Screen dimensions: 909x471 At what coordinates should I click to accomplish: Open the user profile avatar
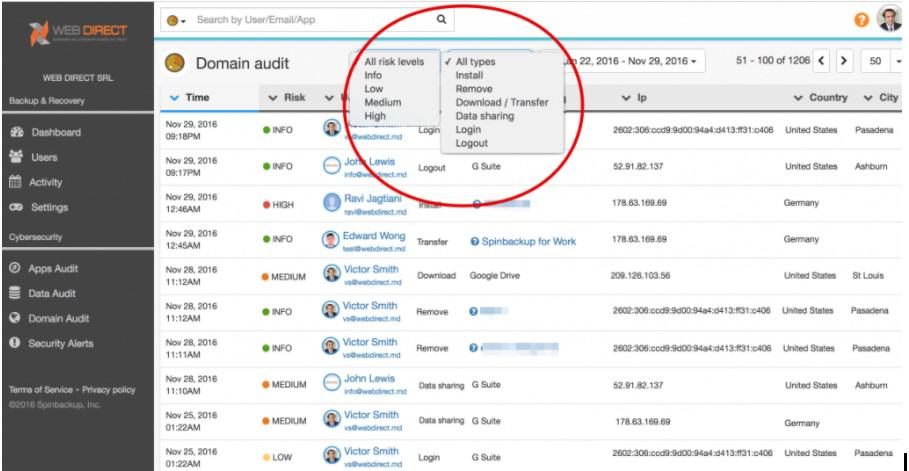point(889,19)
